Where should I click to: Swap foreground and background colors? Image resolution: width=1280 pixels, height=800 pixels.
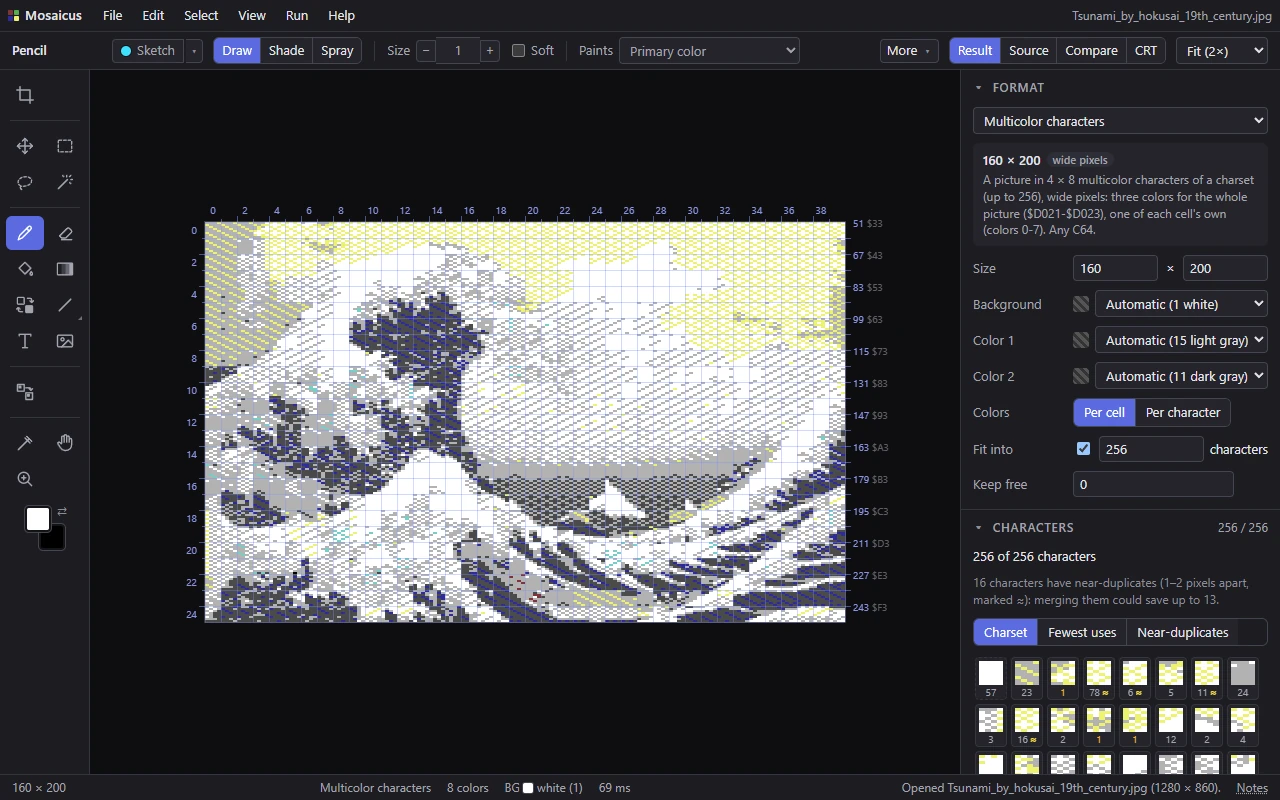tap(62, 511)
